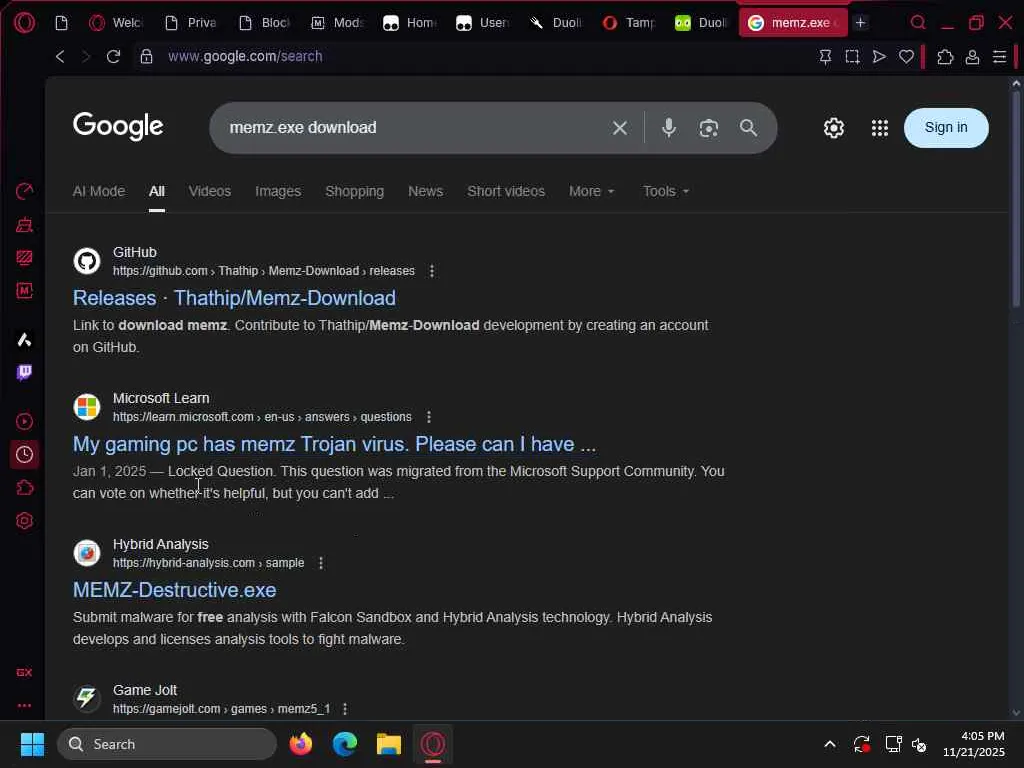1024x768 pixels.
Task: Switch to the Welcome browser tab
Action: (x=116, y=23)
